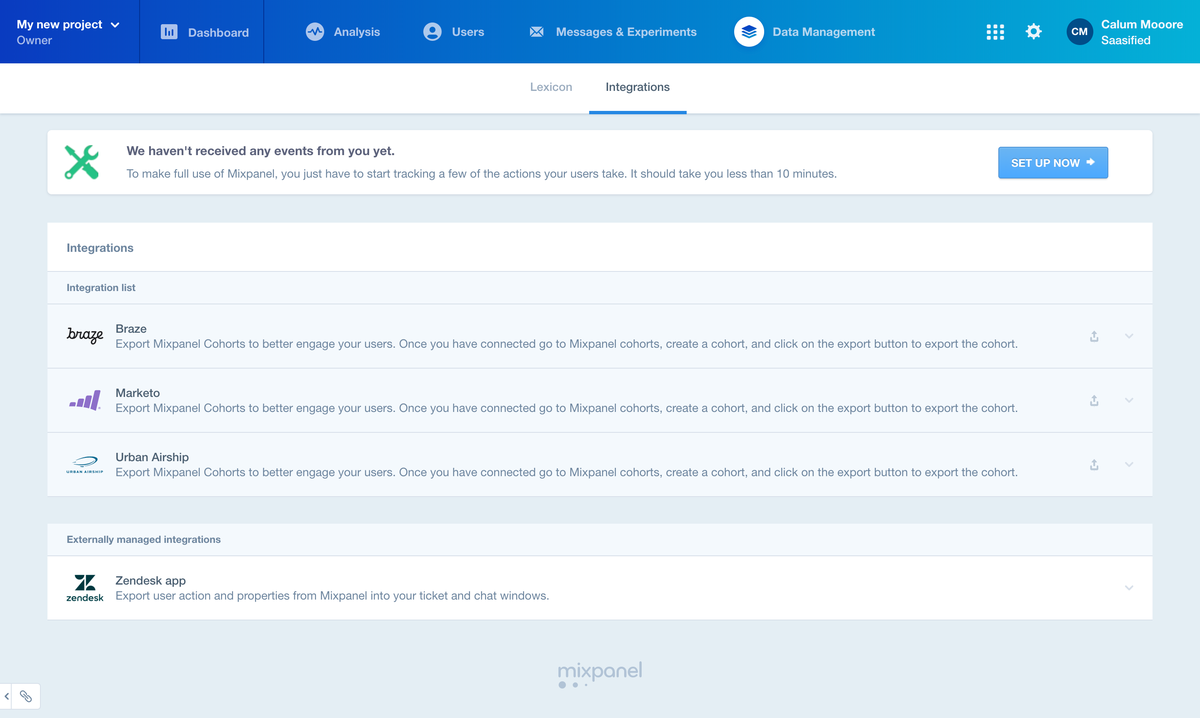Open the apps grid icon
1200x718 pixels.
pyautogui.click(x=995, y=32)
